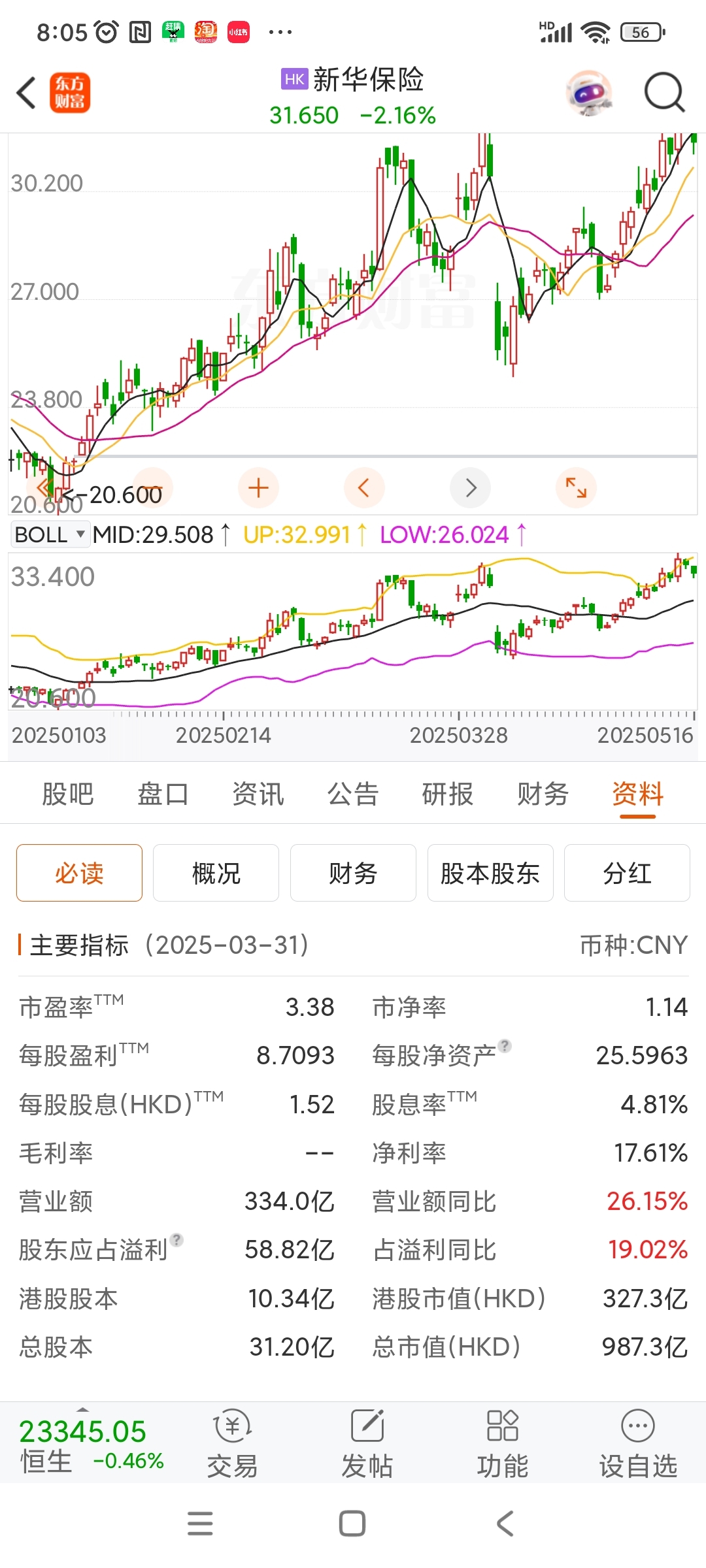Zoom in the chart with plus button
This screenshot has height=1568, width=706.
[258, 488]
